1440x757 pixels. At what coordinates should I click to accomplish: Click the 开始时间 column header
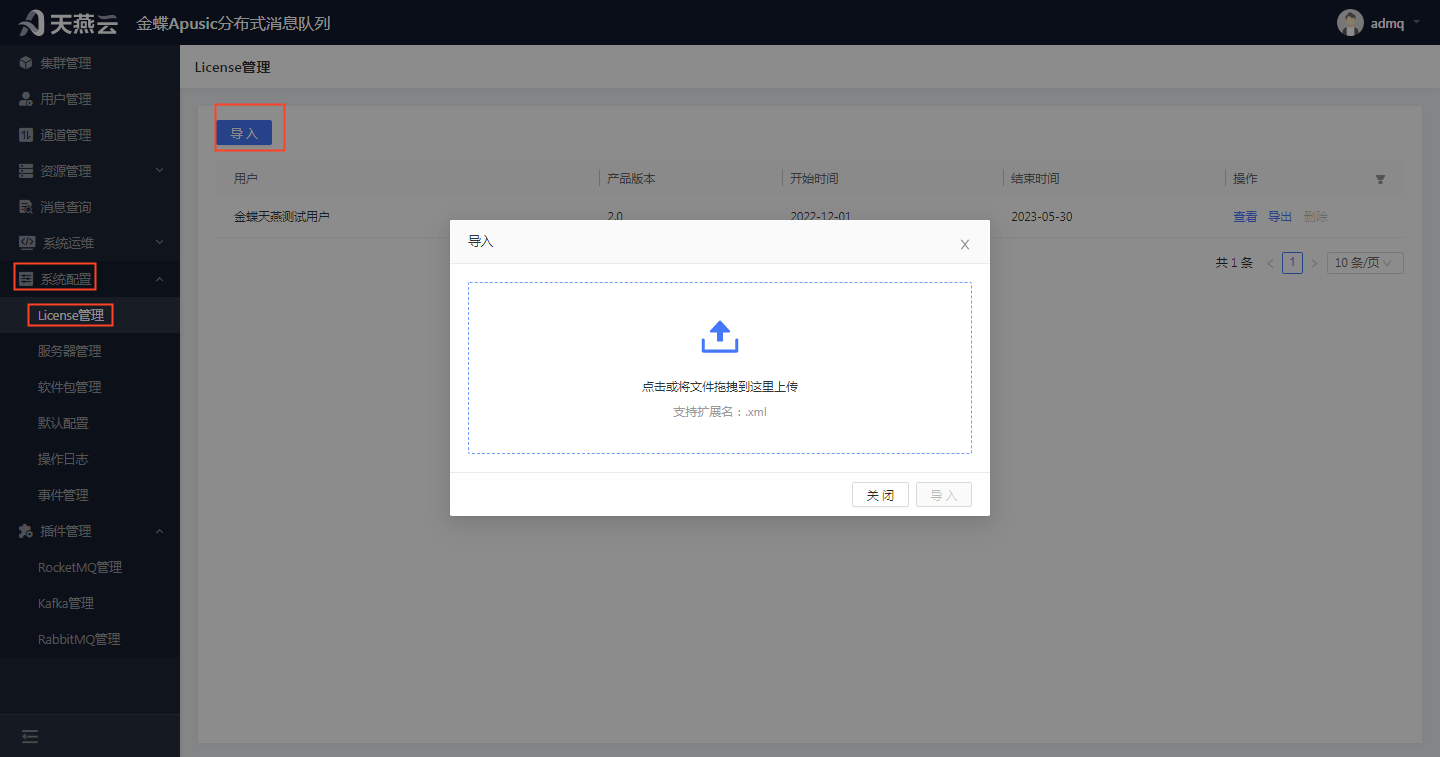[x=814, y=179]
